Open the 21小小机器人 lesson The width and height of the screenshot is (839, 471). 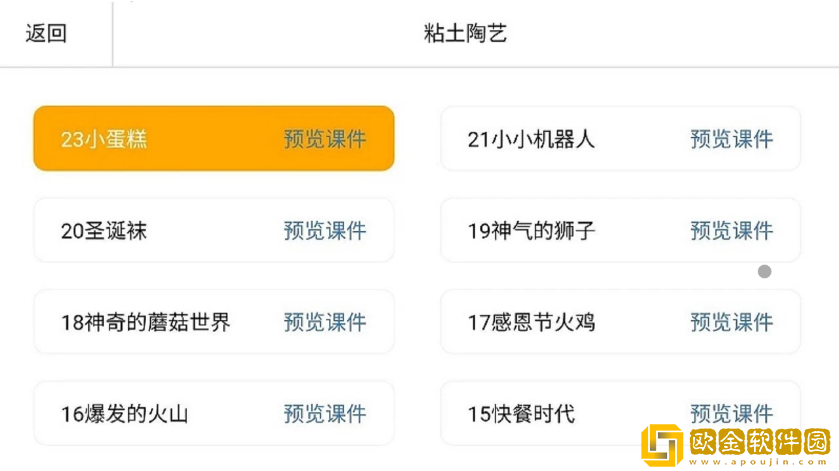pos(531,139)
